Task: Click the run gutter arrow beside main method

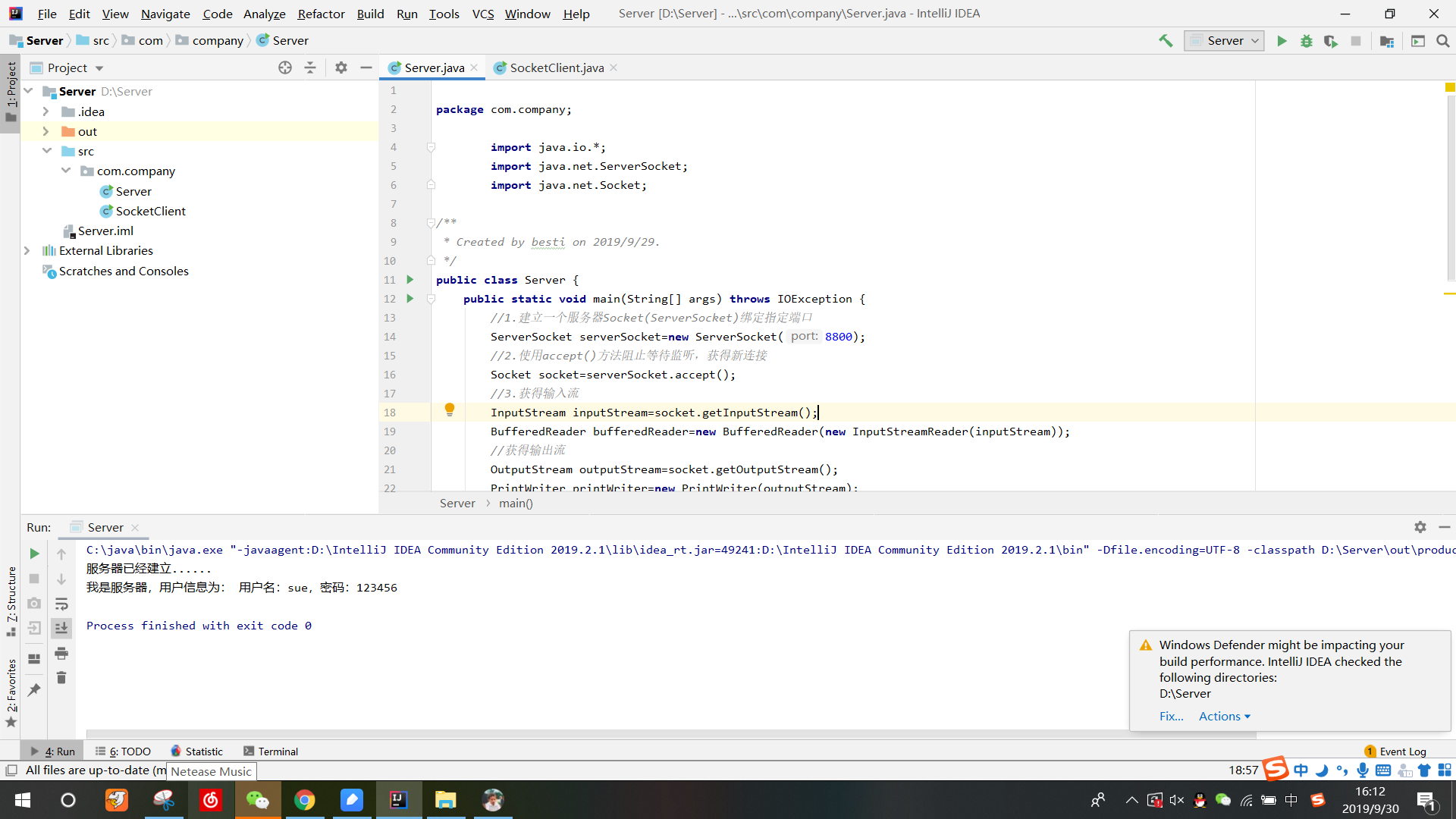Action: (410, 299)
